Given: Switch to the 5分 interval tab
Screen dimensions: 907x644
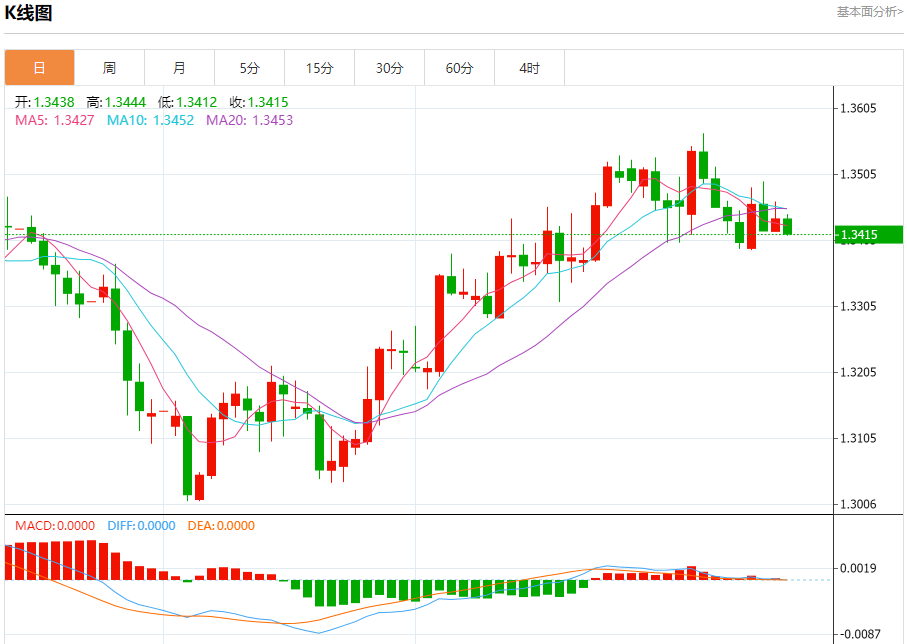Looking at the screenshot, I should pos(249,68).
